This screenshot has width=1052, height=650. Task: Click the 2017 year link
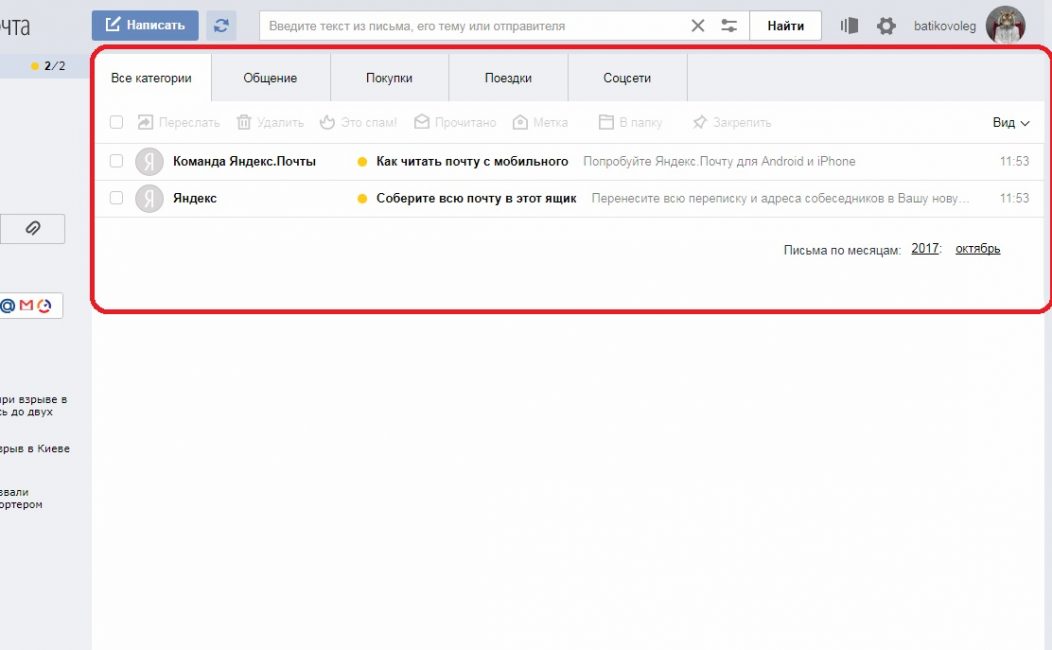pos(925,249)
